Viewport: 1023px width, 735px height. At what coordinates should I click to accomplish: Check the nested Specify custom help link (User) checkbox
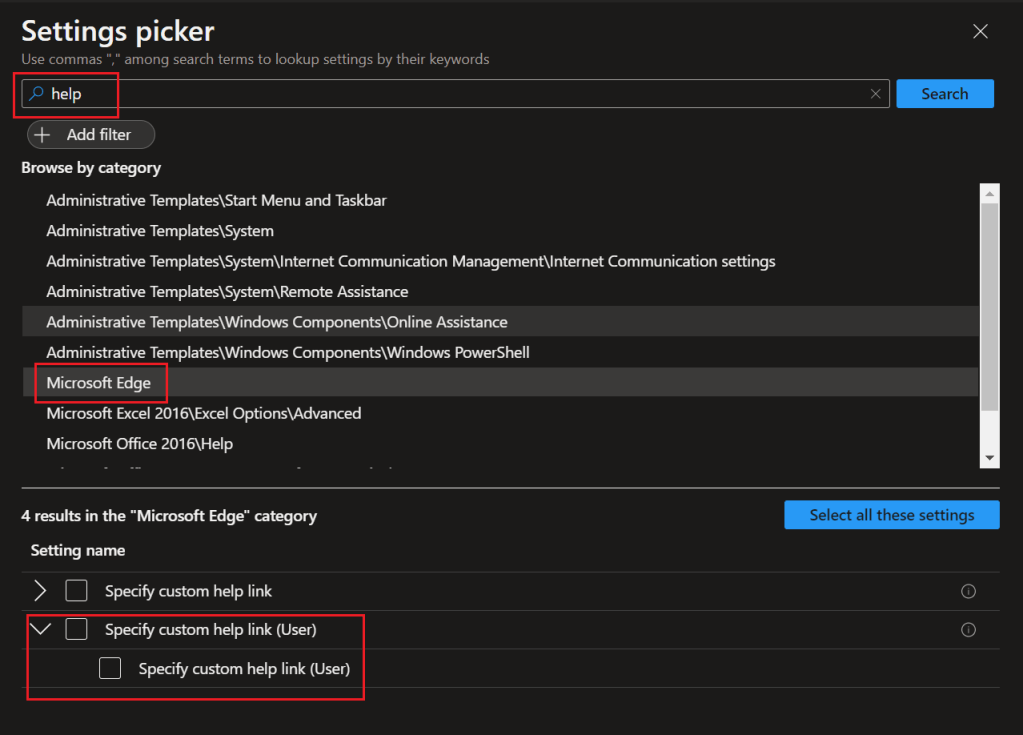pyautogui.click(x=110, y=668)
